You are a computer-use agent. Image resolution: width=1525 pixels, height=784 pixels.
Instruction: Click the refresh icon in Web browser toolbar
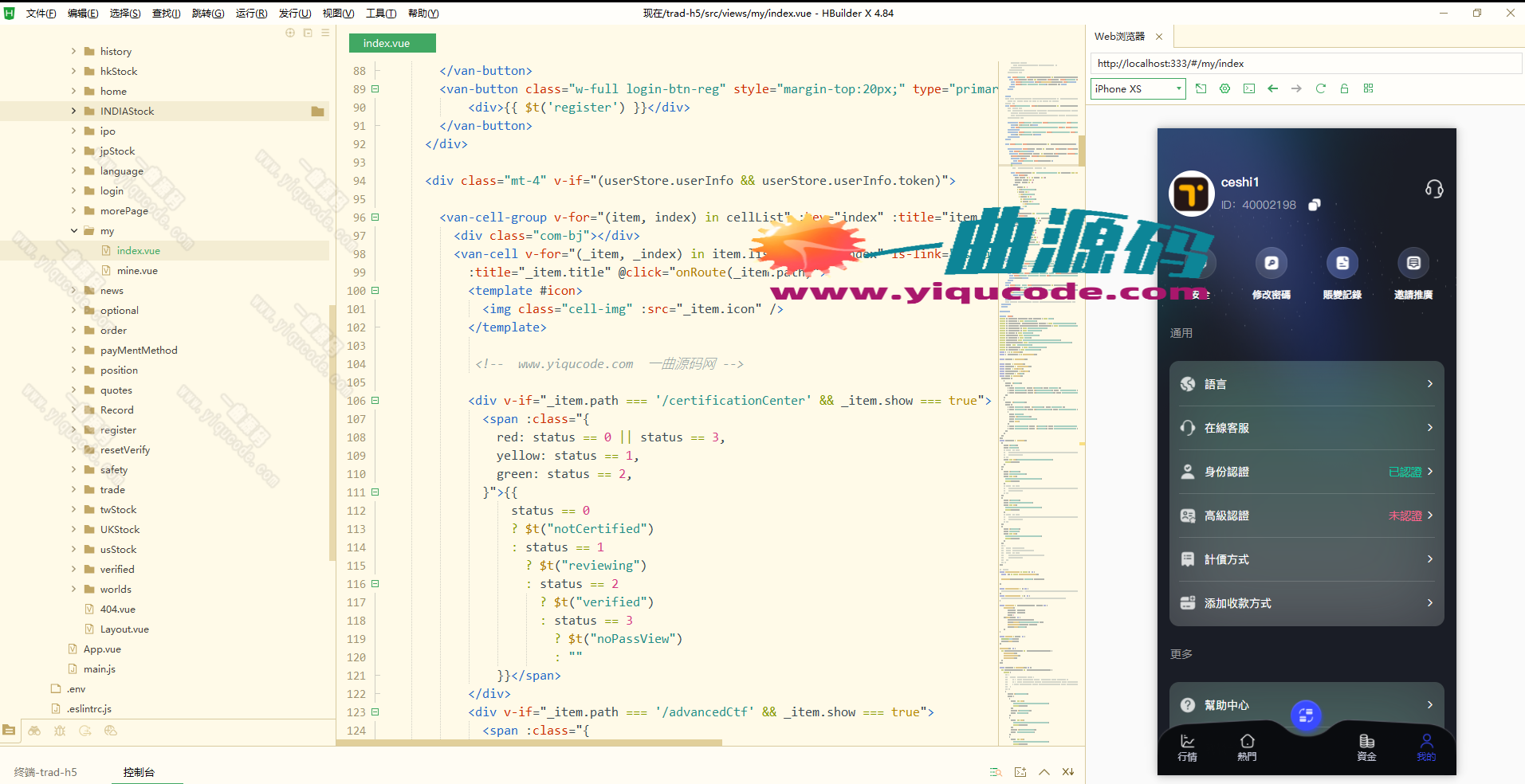point(1320,88)
